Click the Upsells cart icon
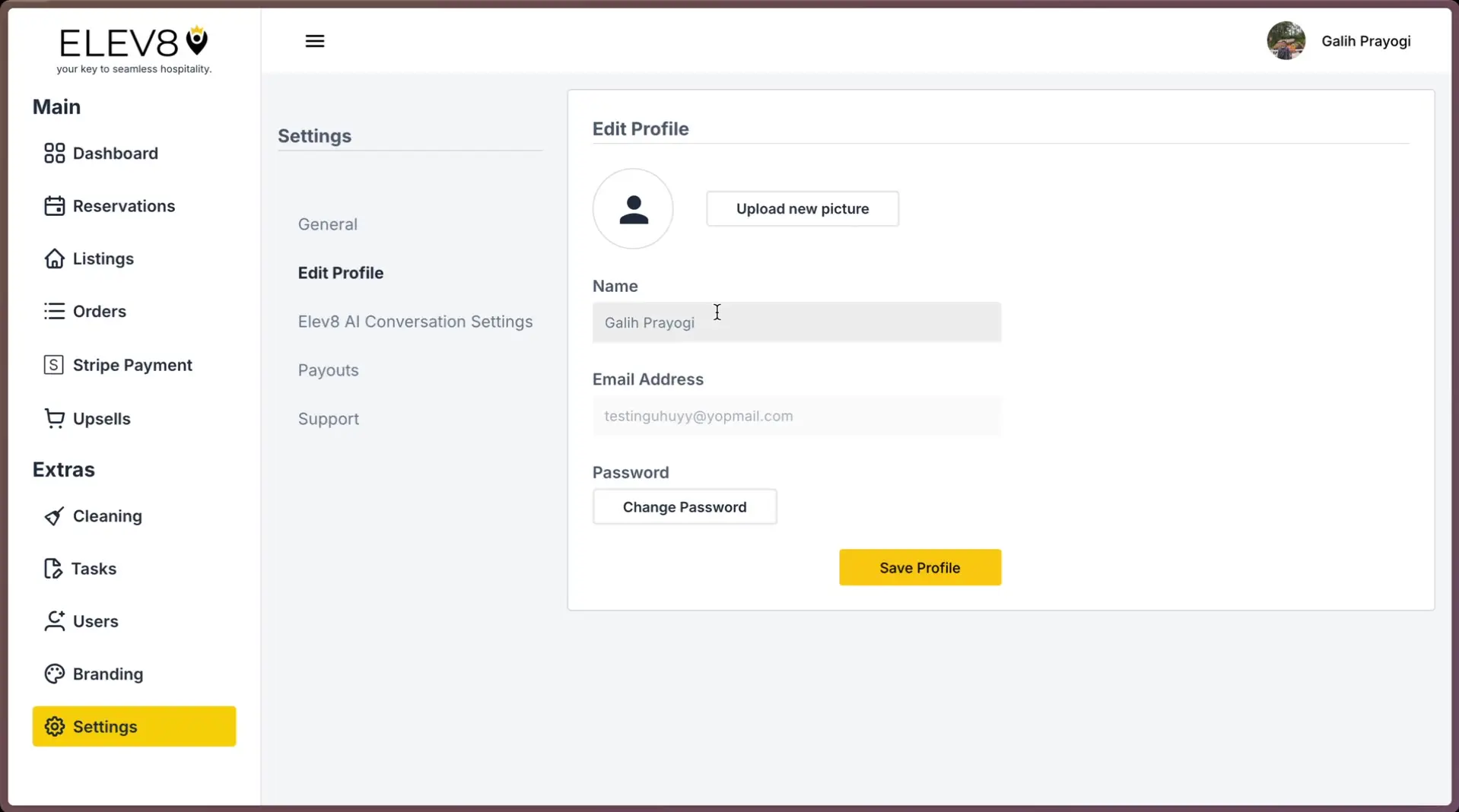Viewport: 1459px width, 812px height. pyautogui.click(x=52, y=418)
